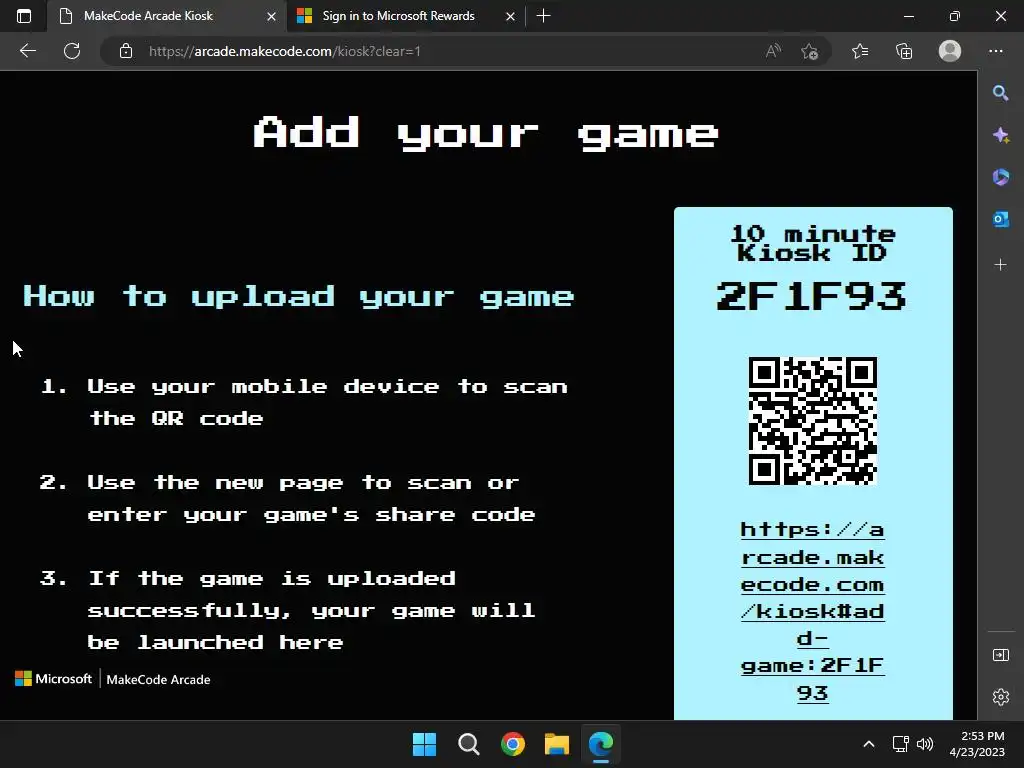Screen dimensions: 1024x768
Task: Open the network status tray icon
Action: [901, 744]
